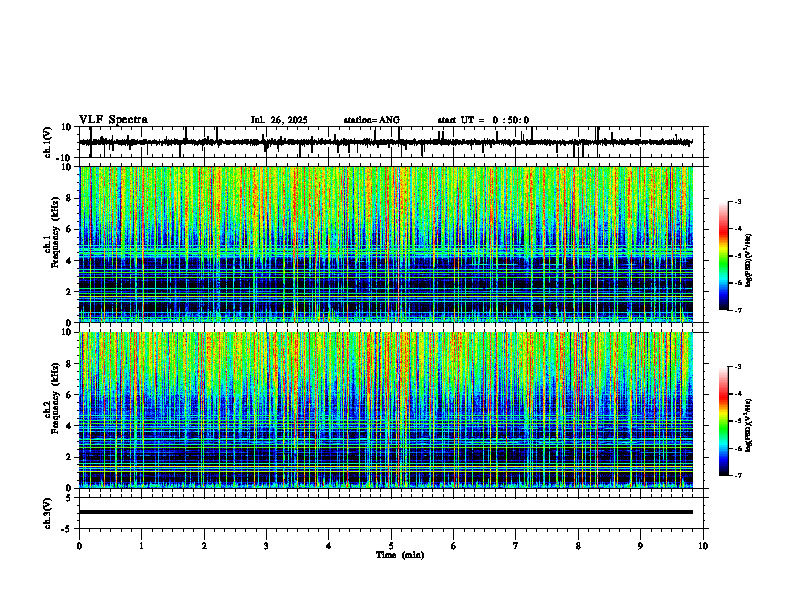Click the ch.1 spectrogram 2 kHz tick label
Screen dimensions: 792x612
point(69,292)
